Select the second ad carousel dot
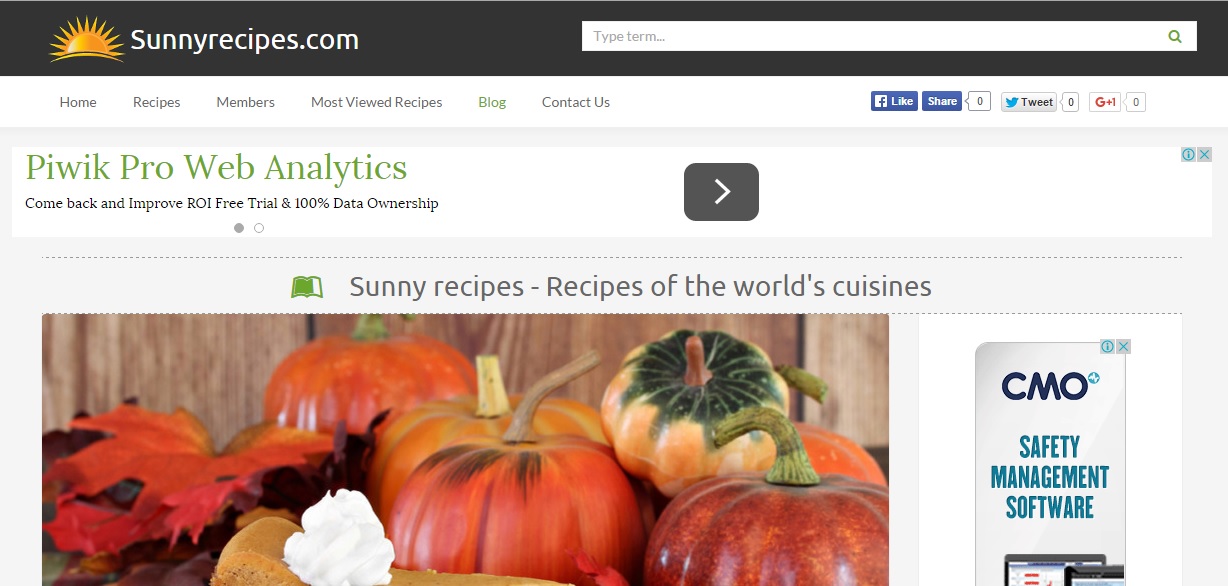The width and height of the screenshot is (1228, 586). pos(259,228)
